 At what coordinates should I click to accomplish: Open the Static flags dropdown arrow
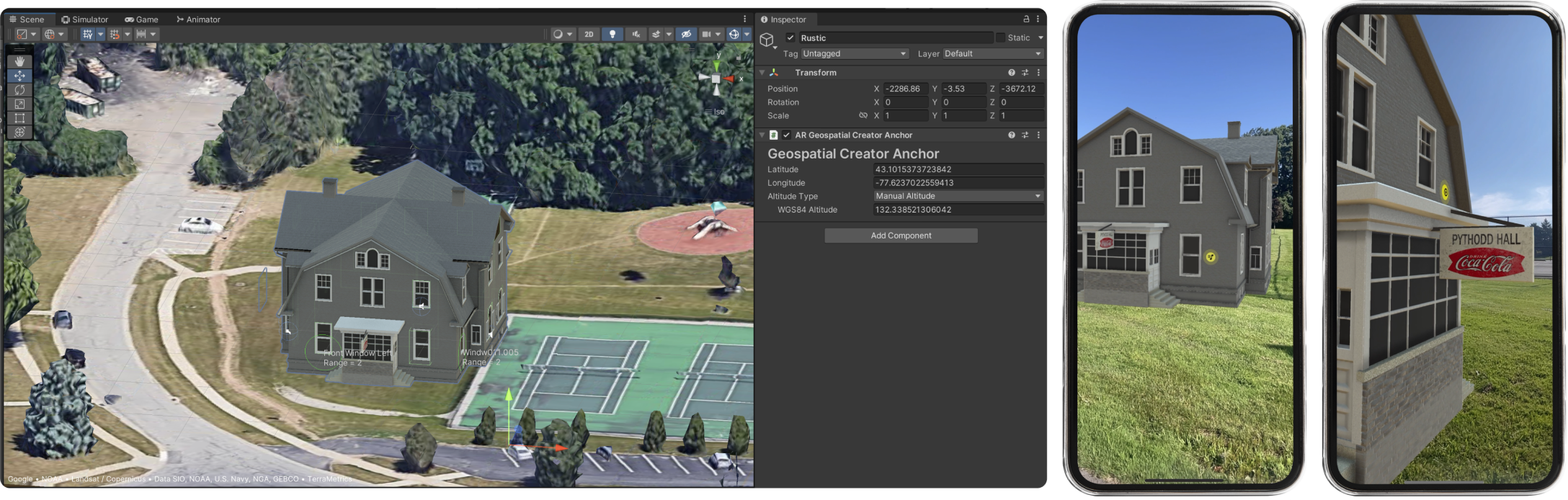click(1041, 38)
